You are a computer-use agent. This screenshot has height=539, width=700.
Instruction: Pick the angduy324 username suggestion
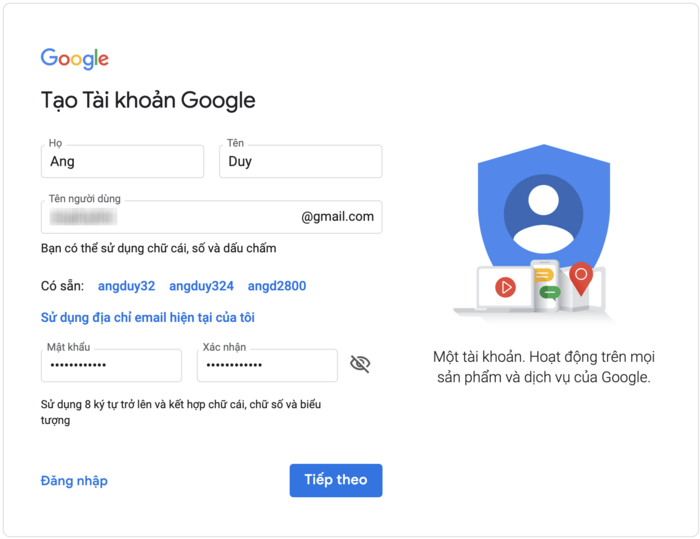(x=201, y=286)
